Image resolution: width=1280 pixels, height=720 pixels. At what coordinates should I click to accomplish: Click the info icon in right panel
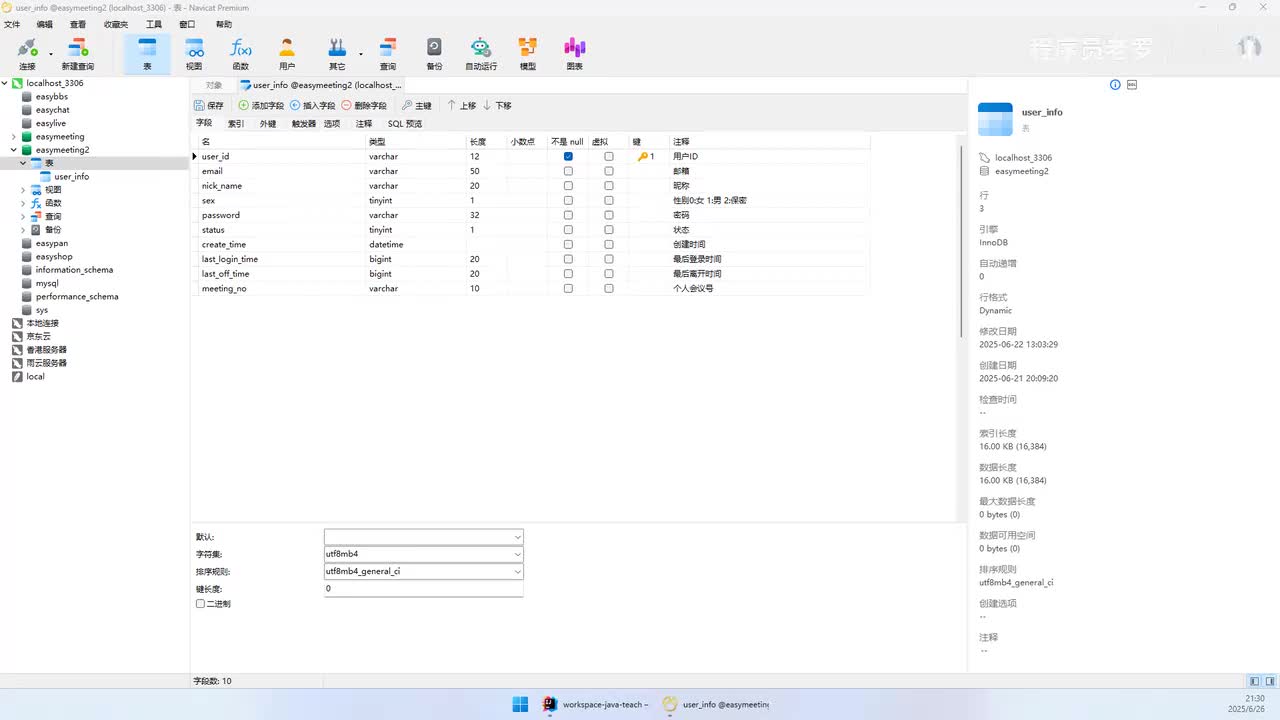click(1115, 85)
